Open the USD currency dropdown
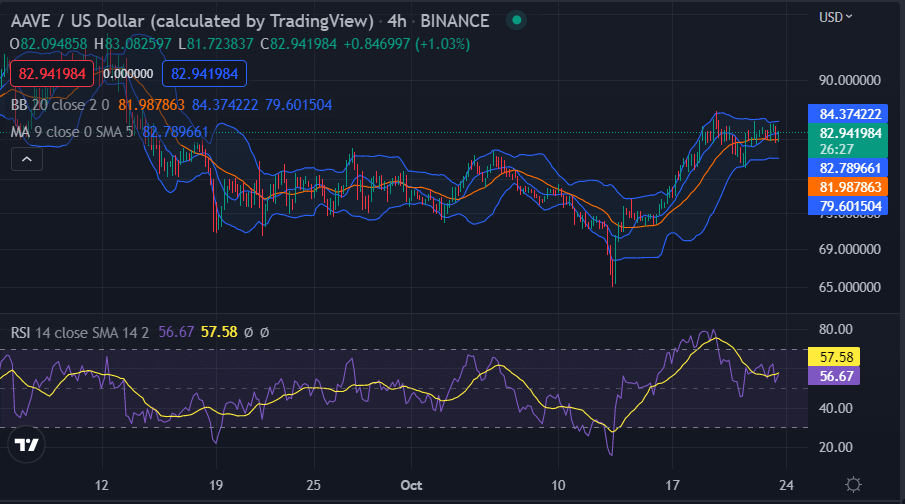The image size is (905, 504). [835, 17]
